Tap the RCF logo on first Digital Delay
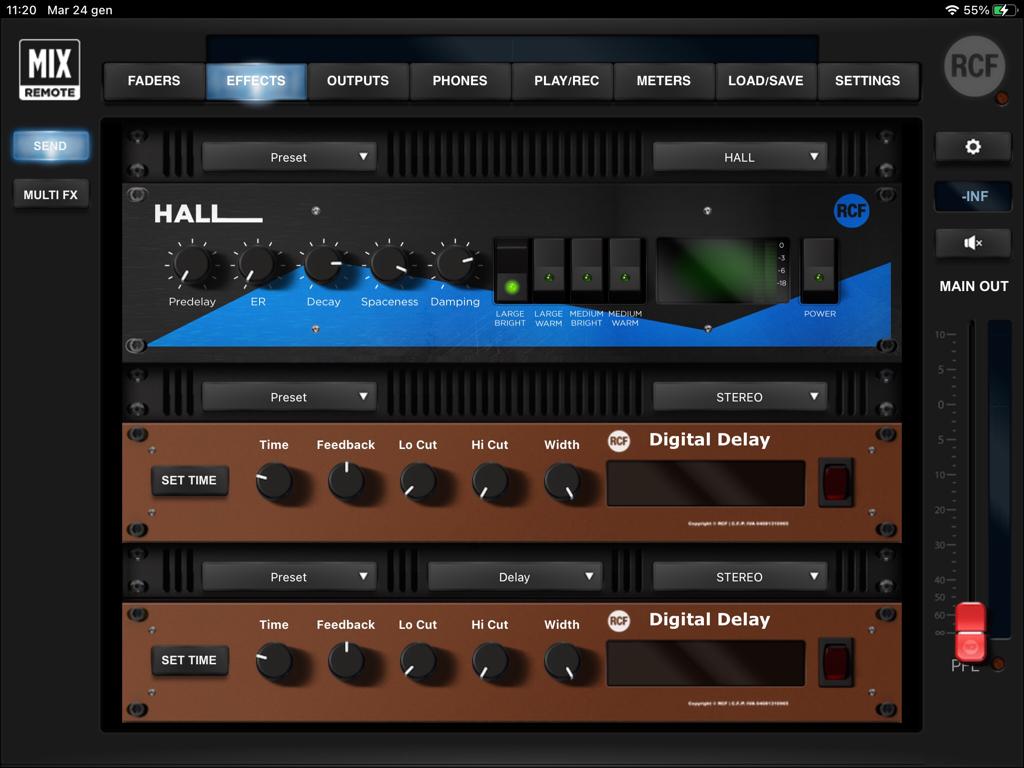Viewport: 1024px width, 768px height. pyautogui.click(x=618, y=441)
